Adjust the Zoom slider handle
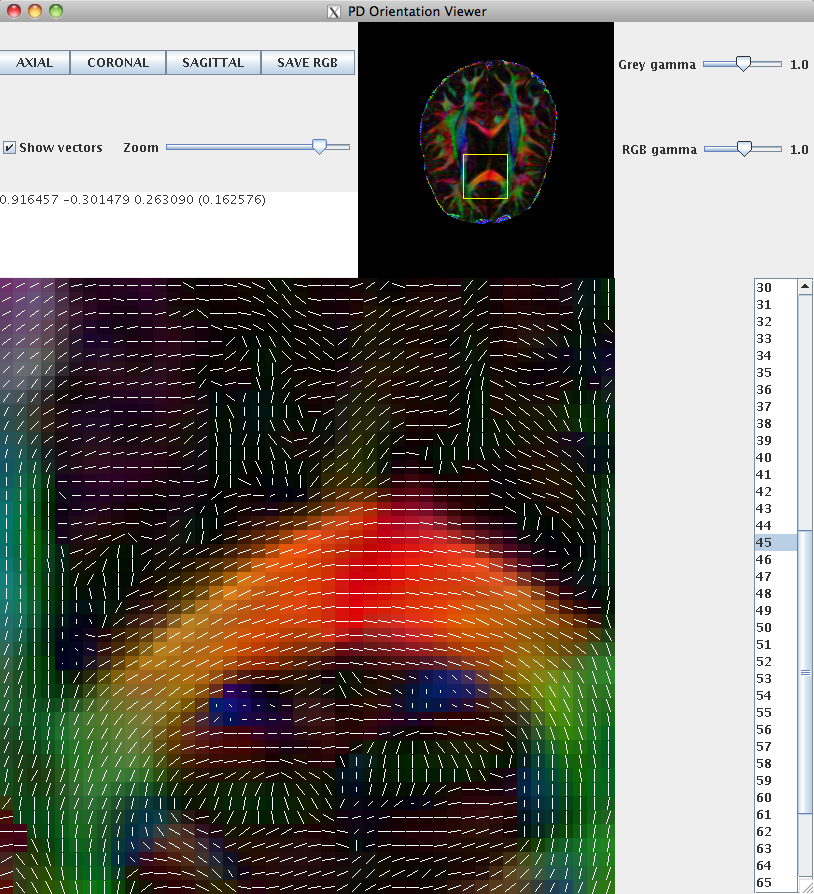The image size is (814, 894). [x=320, y=147]
